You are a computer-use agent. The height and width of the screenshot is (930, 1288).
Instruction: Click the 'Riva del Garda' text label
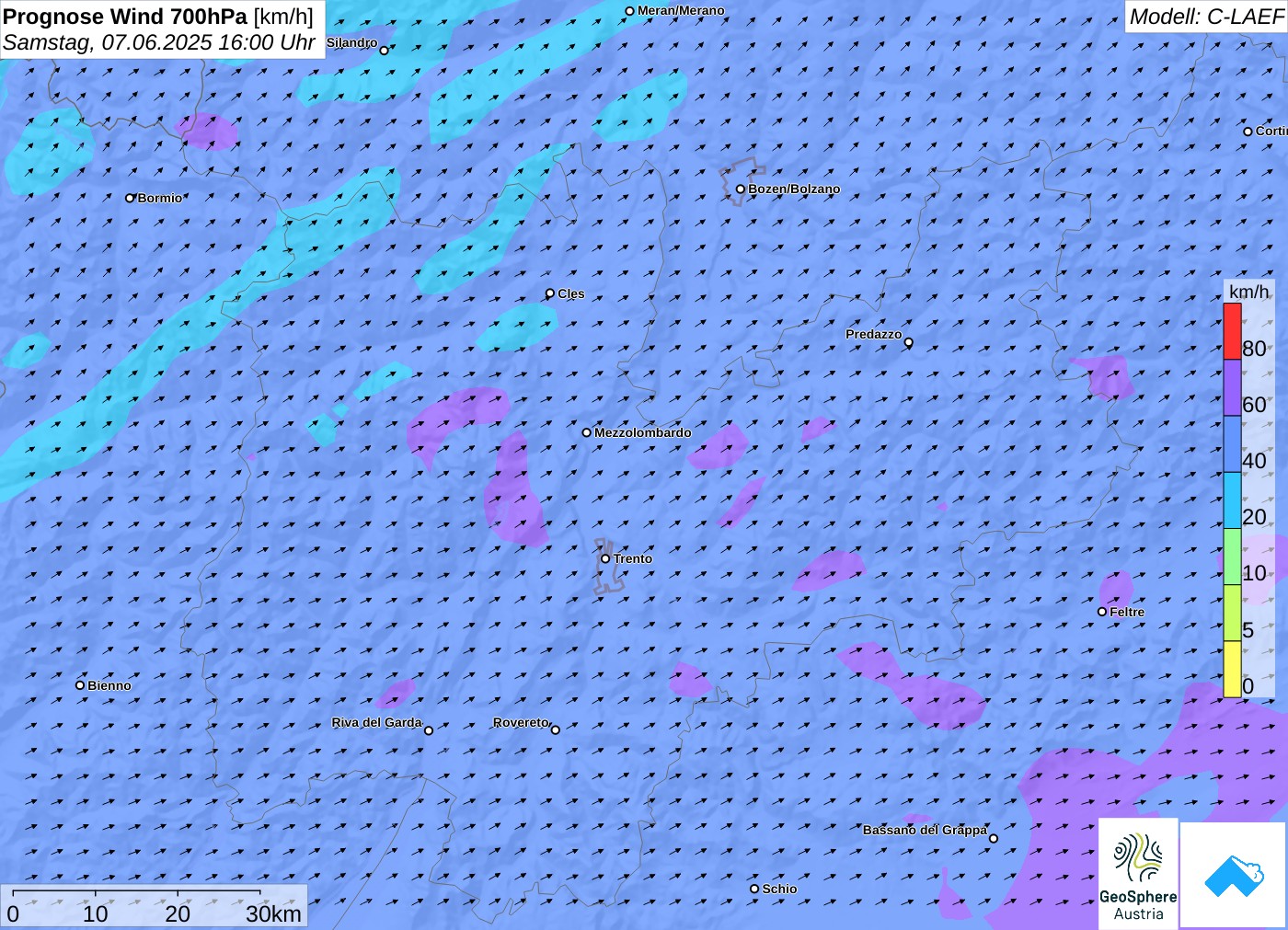376,722
